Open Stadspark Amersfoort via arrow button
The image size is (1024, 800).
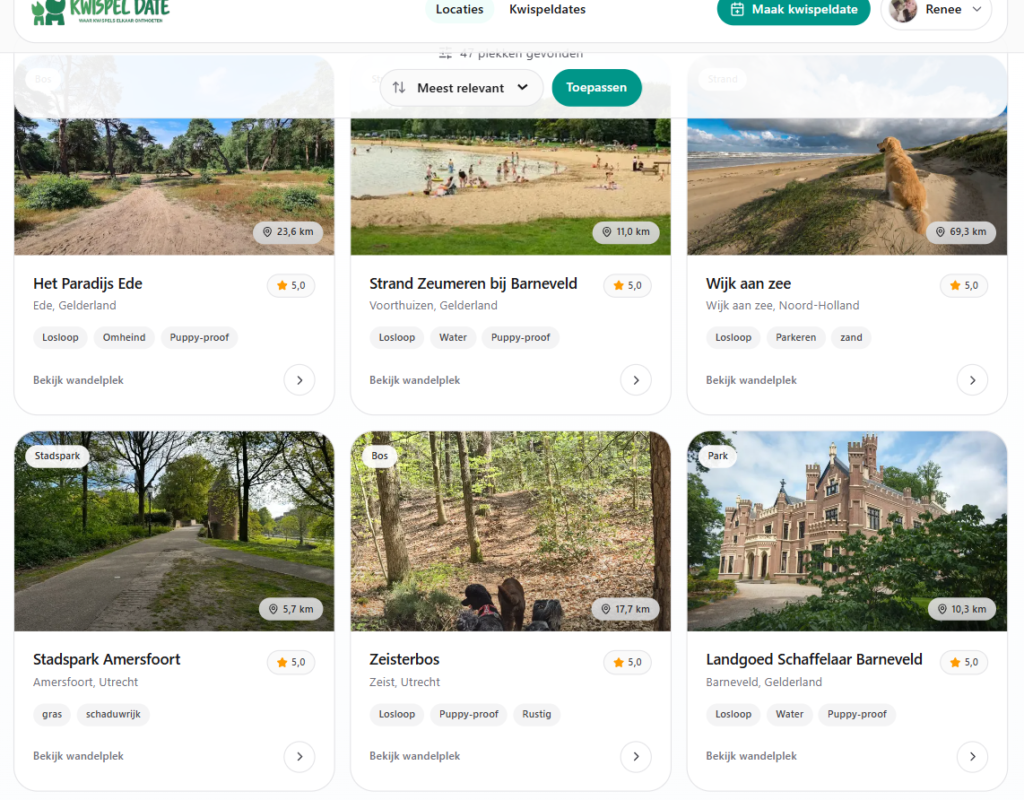tap(299, 756)
